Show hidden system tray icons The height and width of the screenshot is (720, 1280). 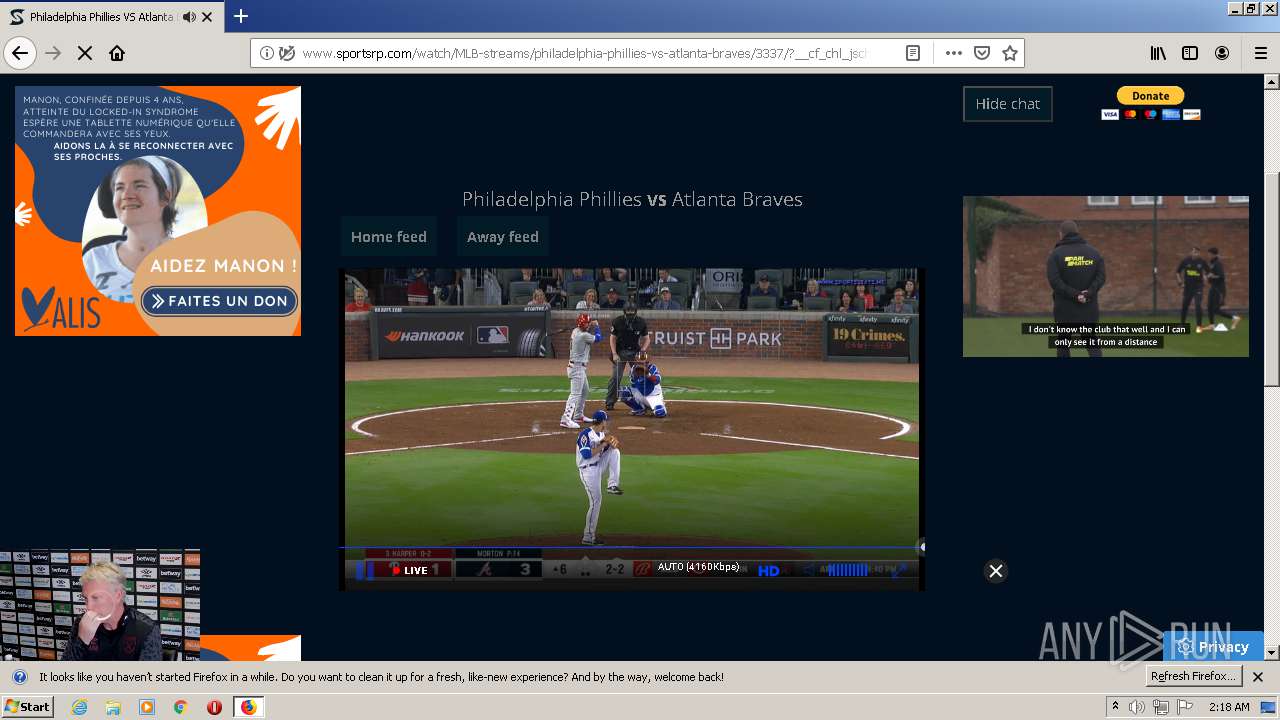1115,707
